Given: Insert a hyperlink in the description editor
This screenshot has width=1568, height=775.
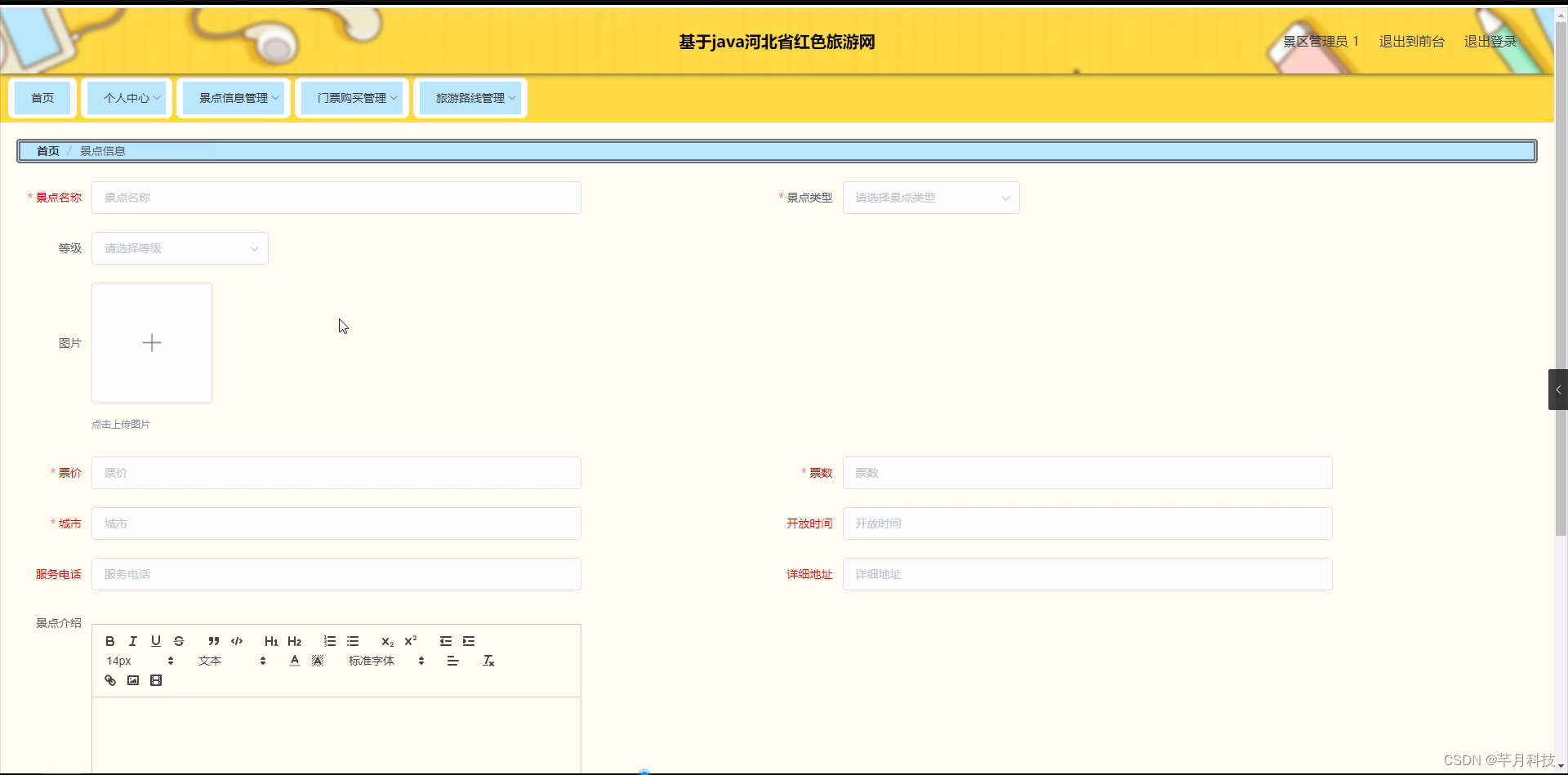Looking at the screenshot, I should tap(109, 679).
